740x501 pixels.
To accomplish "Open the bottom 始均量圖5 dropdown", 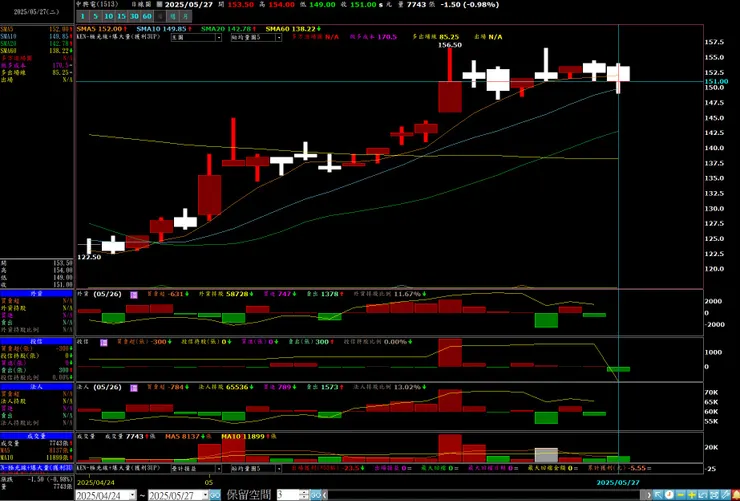I will [x=256, y=468].
